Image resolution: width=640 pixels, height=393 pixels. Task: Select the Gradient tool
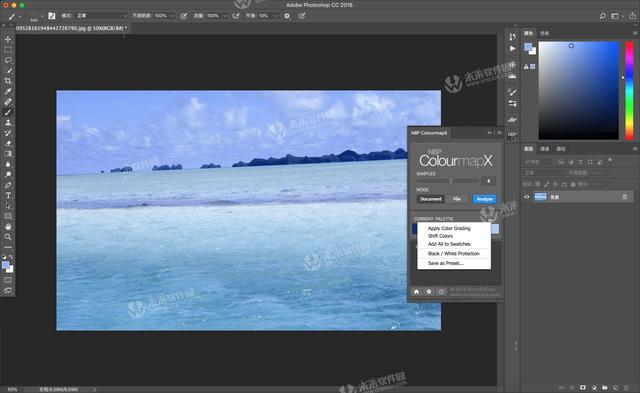pos(8,154)
